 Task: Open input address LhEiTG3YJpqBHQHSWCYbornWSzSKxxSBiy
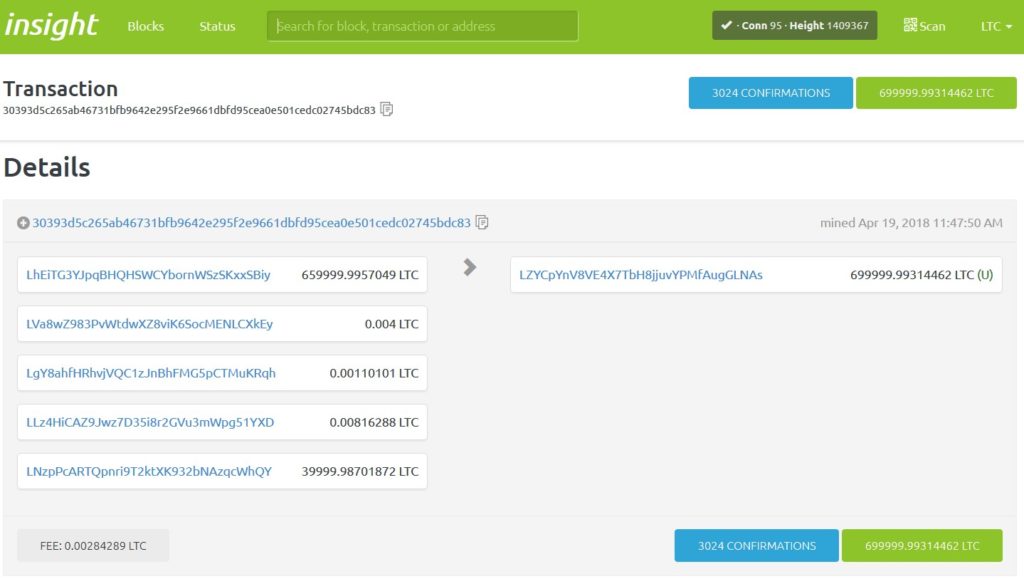148,275
